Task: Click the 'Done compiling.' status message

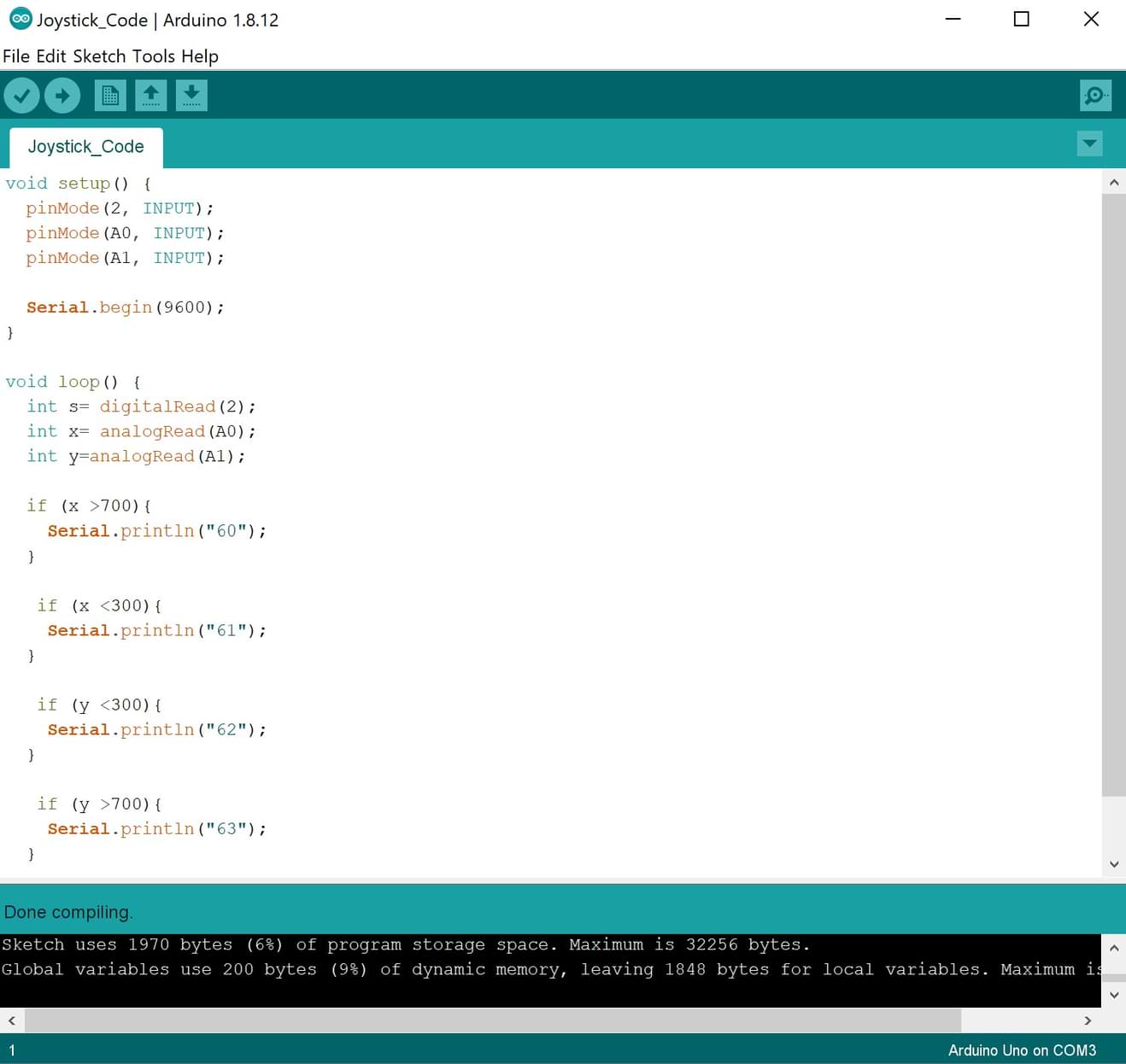Action: click(x=68, y=912)
